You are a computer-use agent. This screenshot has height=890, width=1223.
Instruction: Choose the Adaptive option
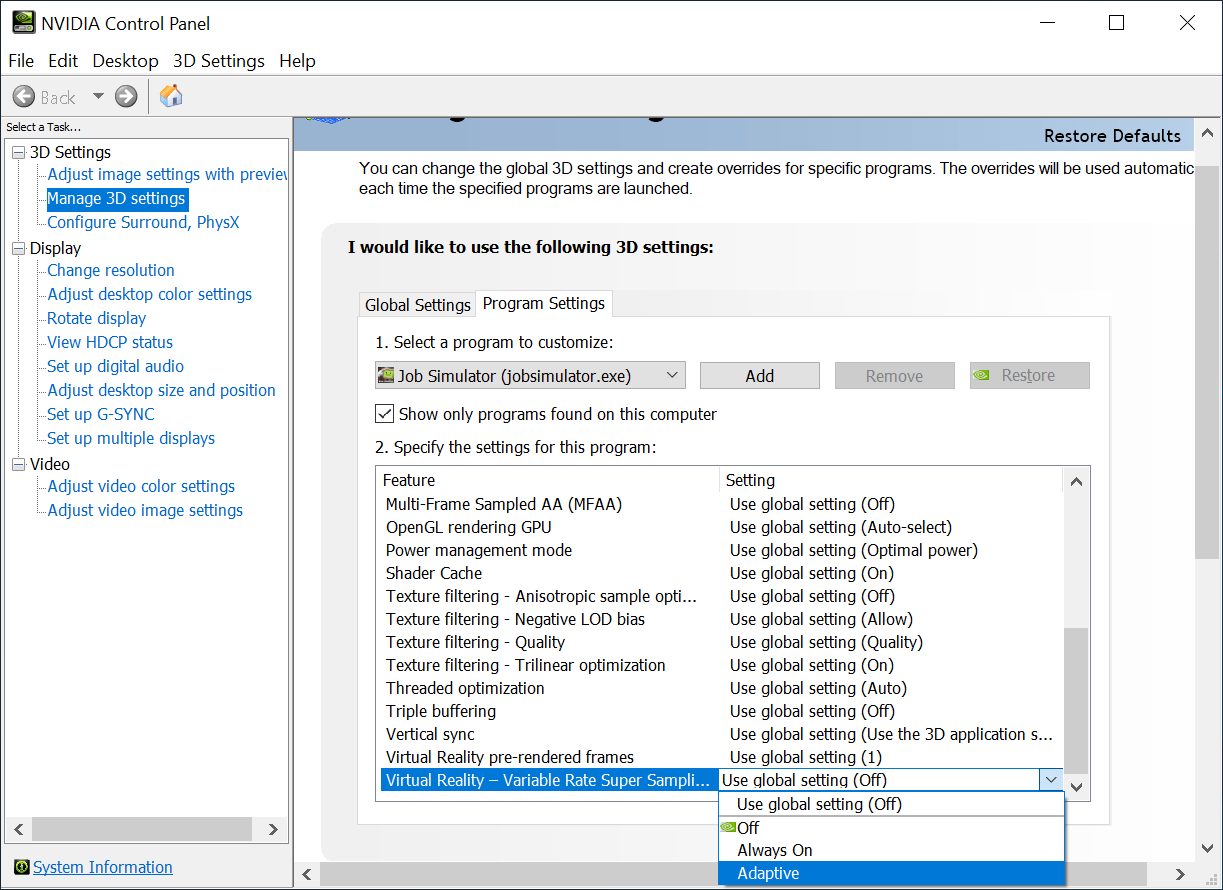pos(892,873)
